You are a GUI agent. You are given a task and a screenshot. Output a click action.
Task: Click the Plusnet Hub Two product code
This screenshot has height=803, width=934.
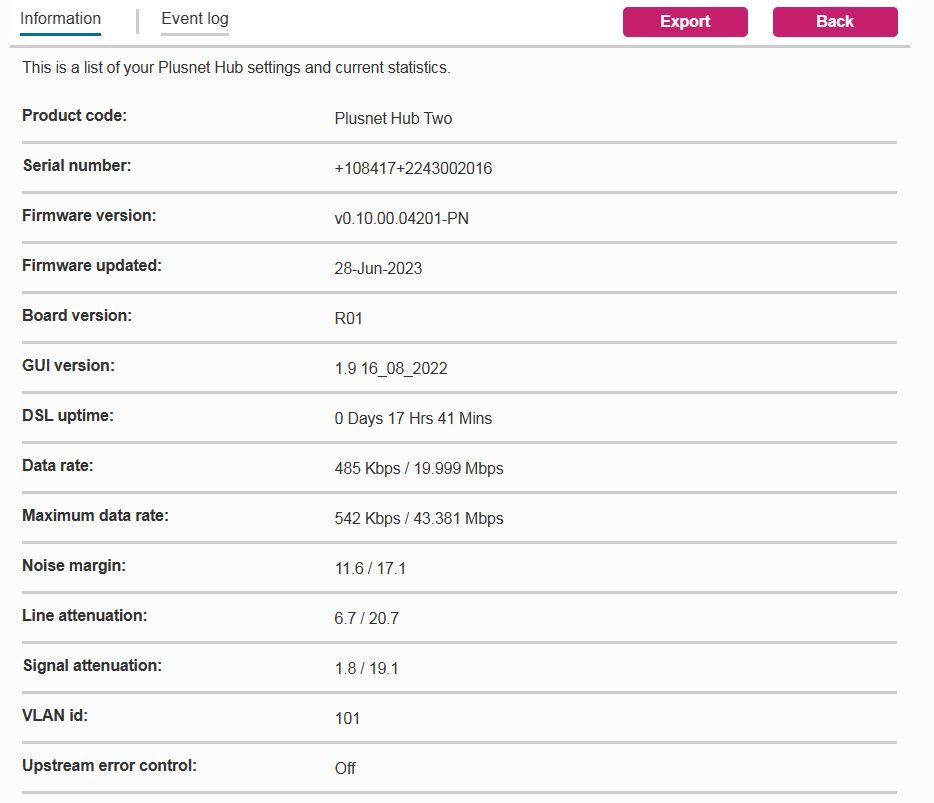point(393,118)
